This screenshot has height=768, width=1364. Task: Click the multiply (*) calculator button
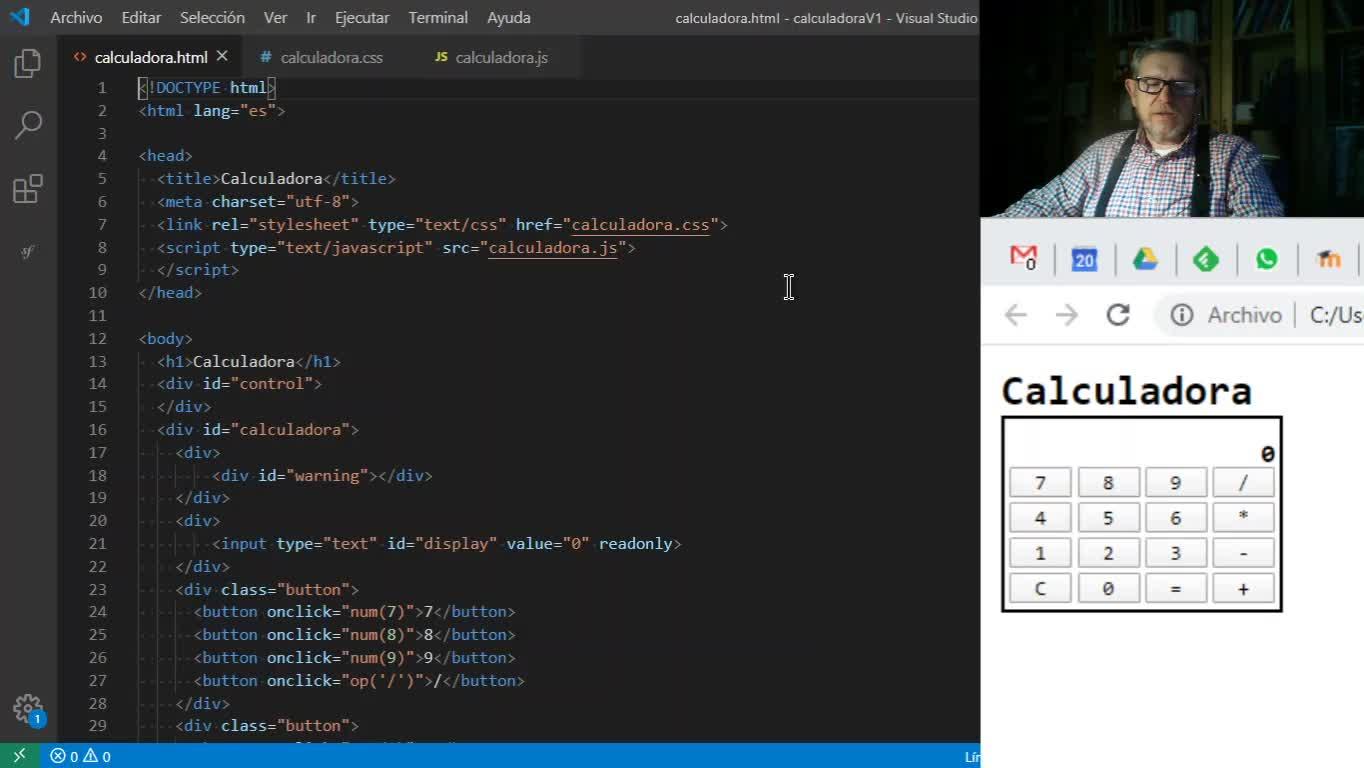point(1243,518)
